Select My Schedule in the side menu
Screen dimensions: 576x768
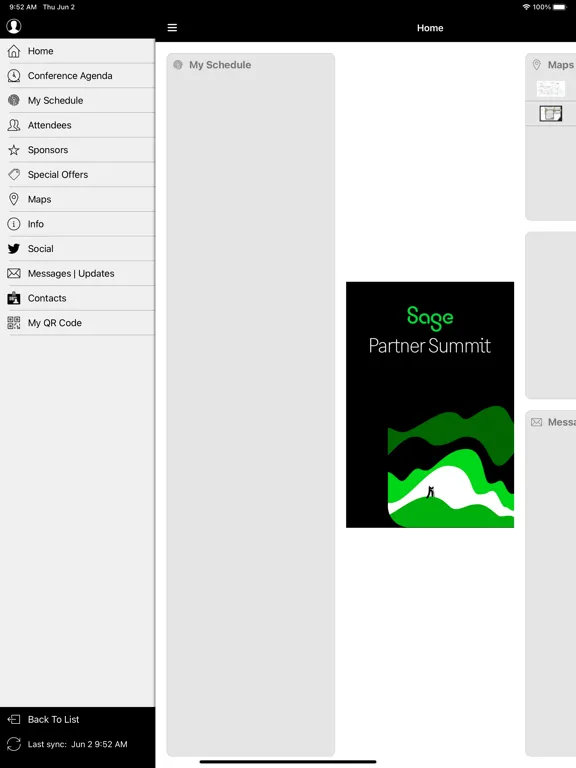click(77, 100)
